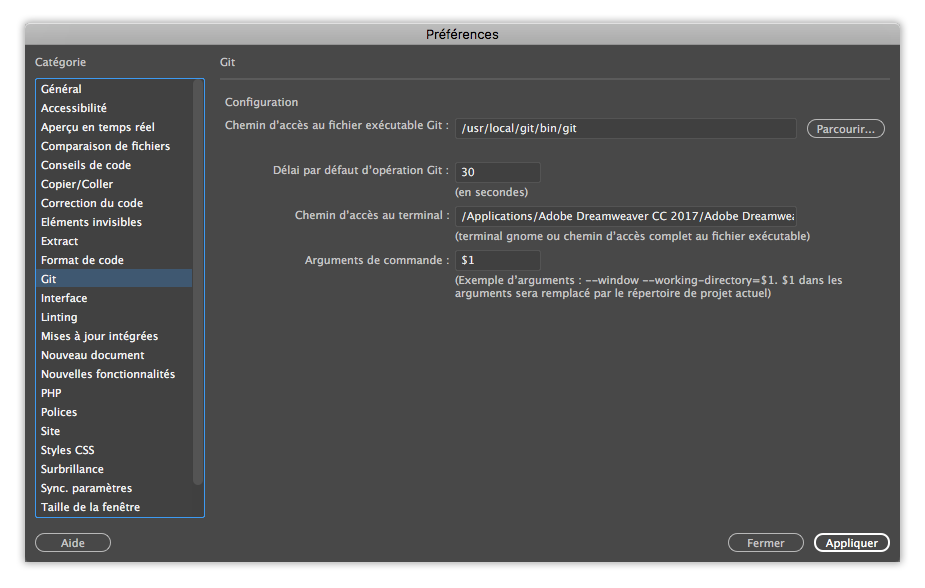Click the Fermer button
This screenshot has width=925, height=588.
coord(765,542)
